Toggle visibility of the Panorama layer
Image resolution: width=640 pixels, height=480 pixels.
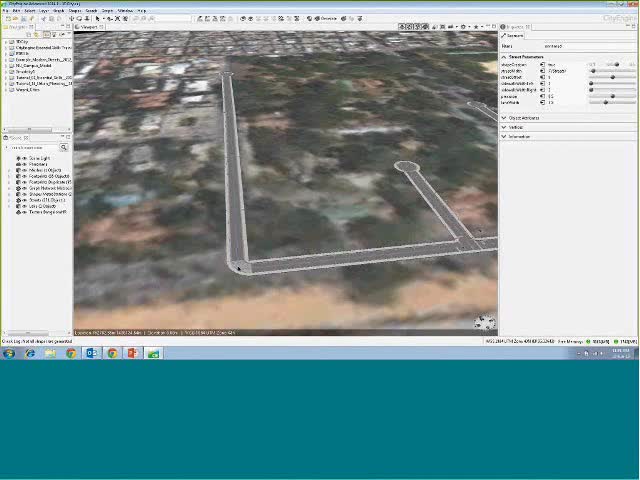[x=24, y=164]
